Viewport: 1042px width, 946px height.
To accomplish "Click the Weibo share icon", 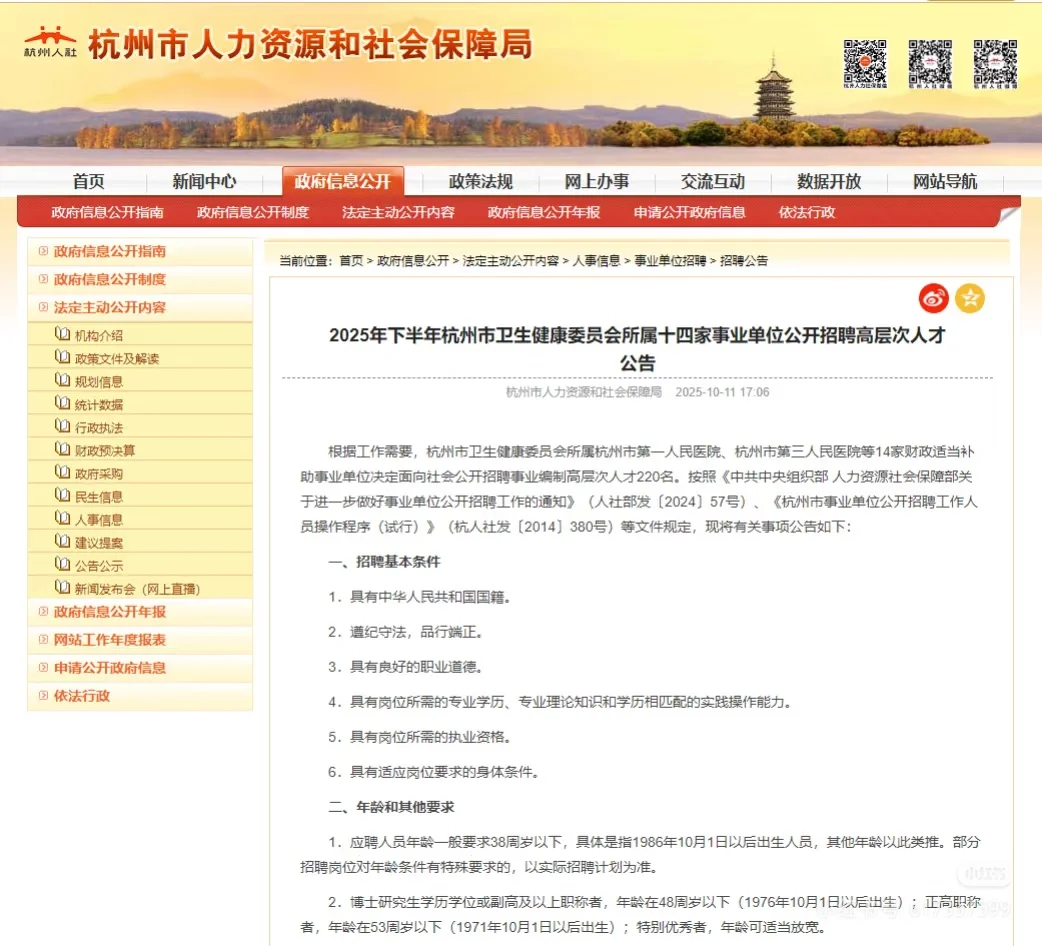I will pos(933,298).
